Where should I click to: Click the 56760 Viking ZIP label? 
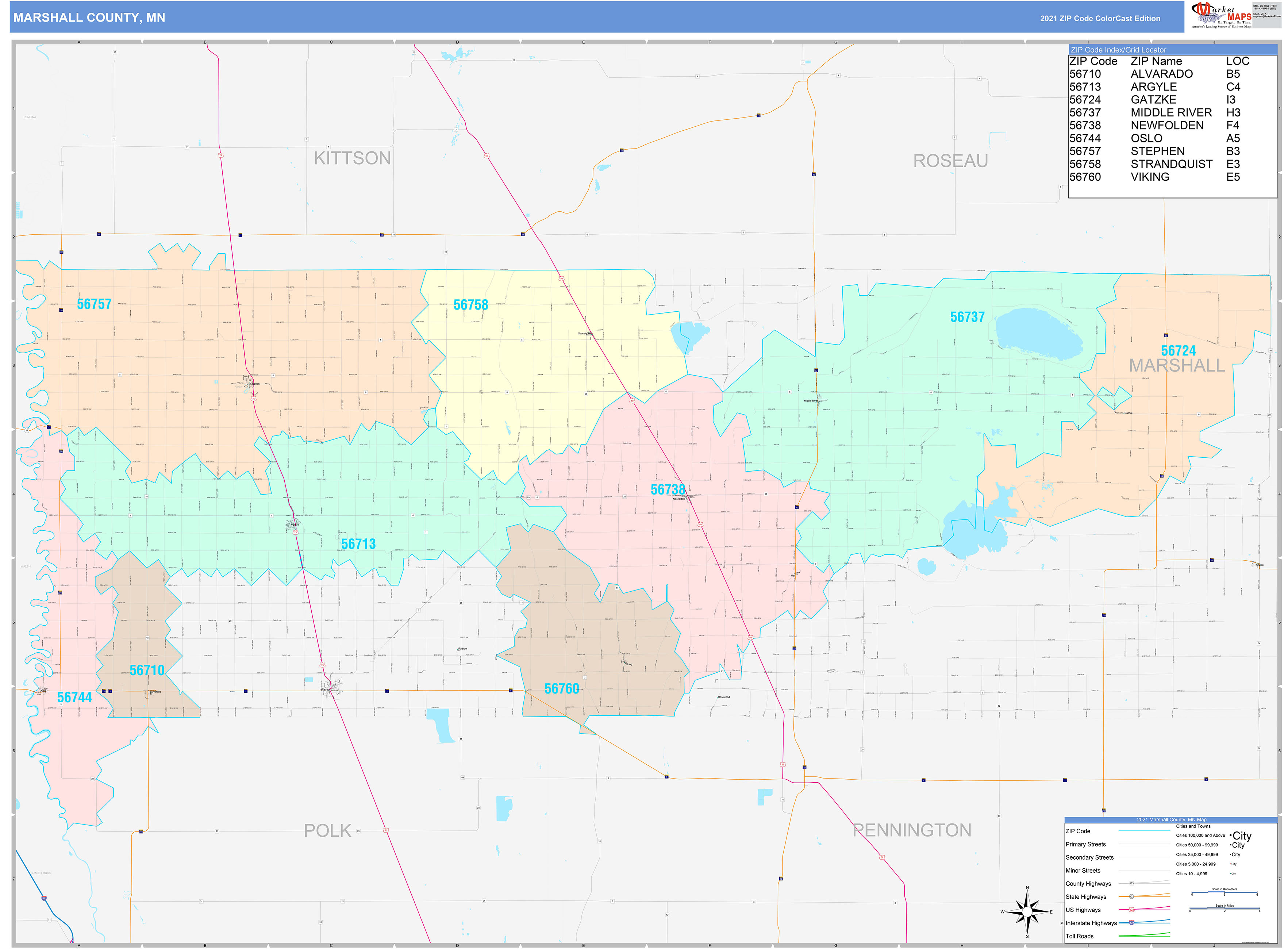561,689
